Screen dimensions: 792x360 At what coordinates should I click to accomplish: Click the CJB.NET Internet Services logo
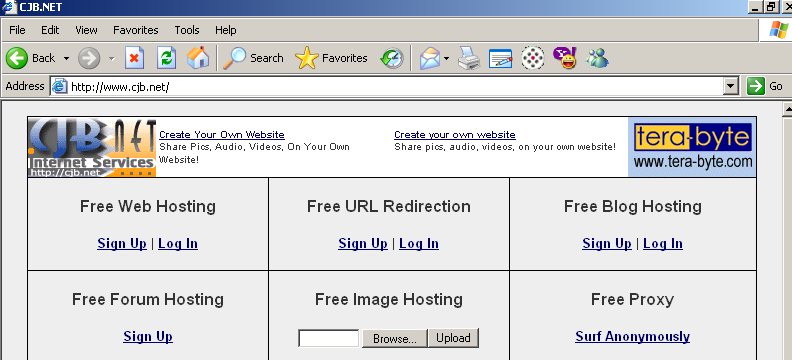point(92,147)
